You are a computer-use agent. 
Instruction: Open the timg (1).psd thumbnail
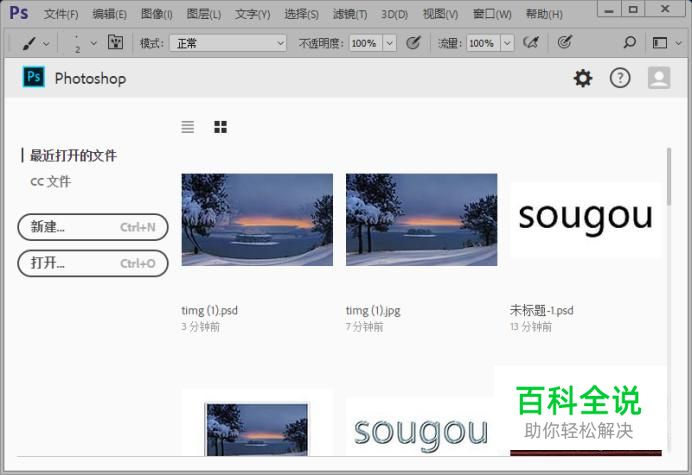[257, 219]
